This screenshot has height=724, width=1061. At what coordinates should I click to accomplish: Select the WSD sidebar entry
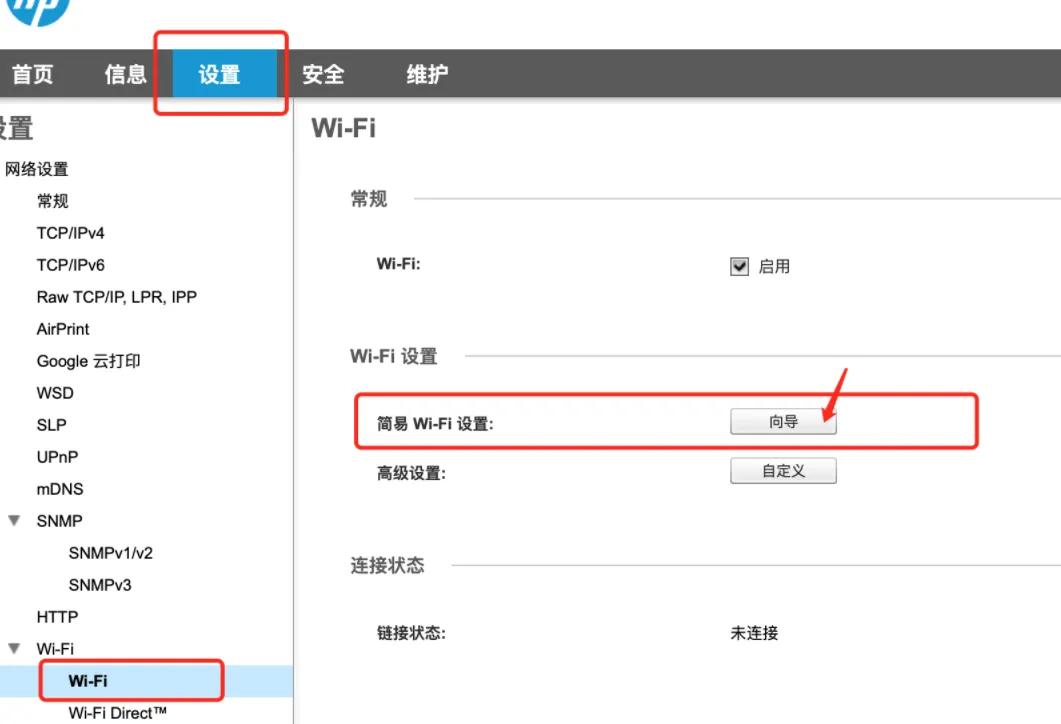tap(54, 393)
